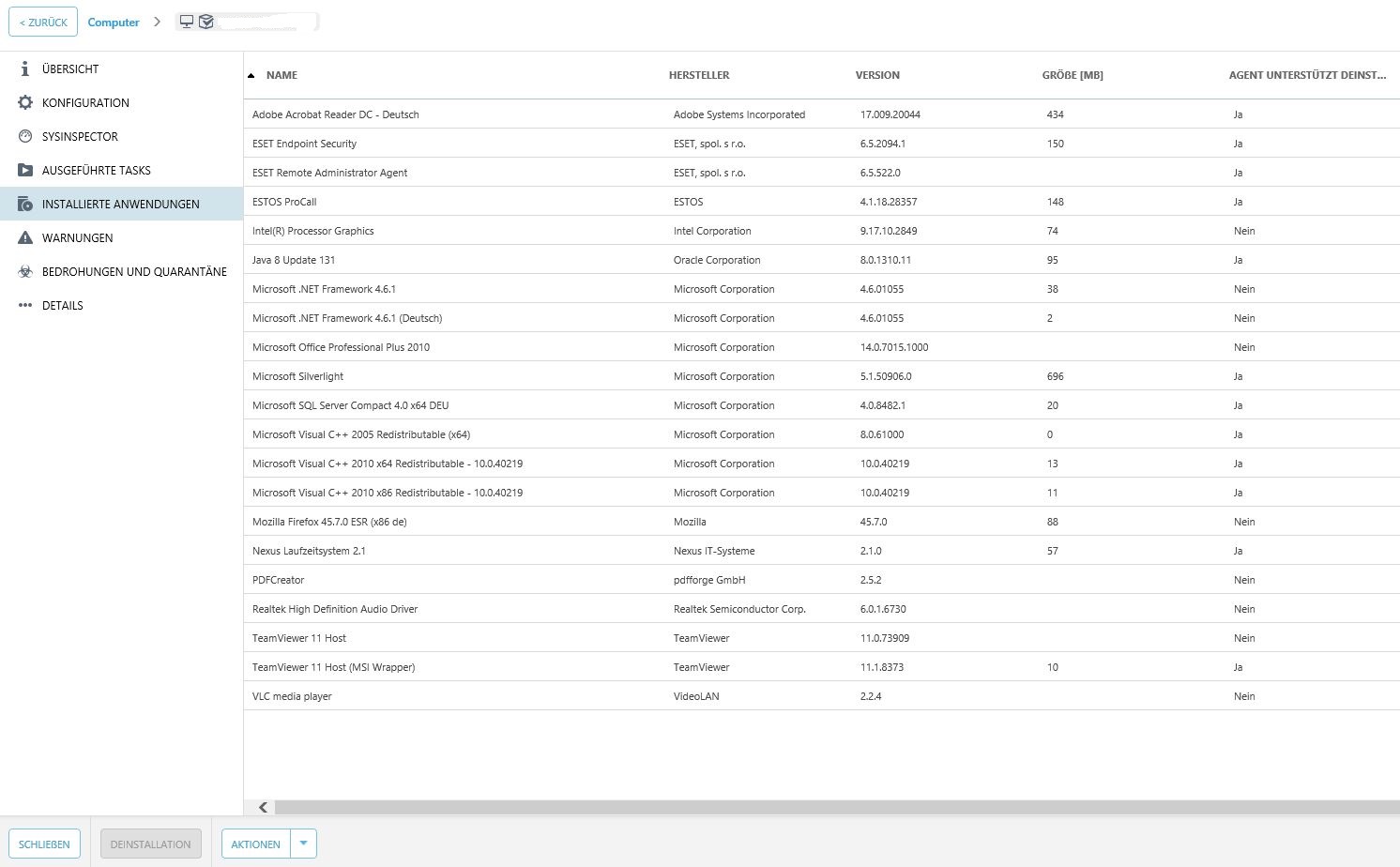
Task: Click the biohazard Bedrohungen und Quarantäne icon
Action: click(x=25, y=271)
